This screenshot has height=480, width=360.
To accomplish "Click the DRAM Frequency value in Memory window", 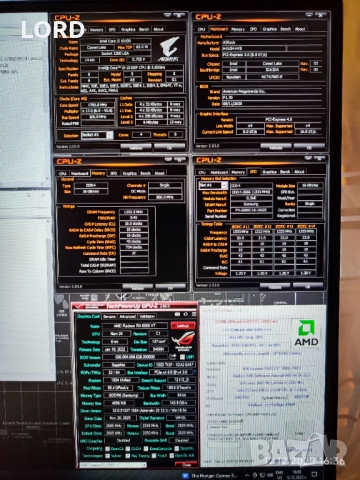I will [134, 212].
